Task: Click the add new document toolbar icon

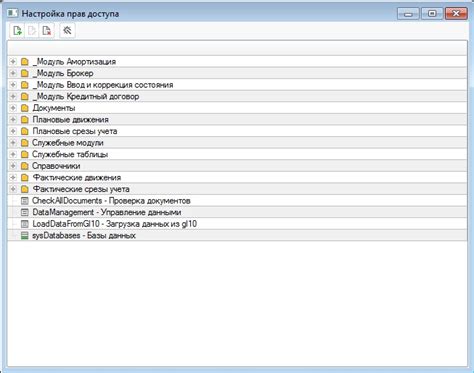Action: pyautogui.click(x=17, y=31)
